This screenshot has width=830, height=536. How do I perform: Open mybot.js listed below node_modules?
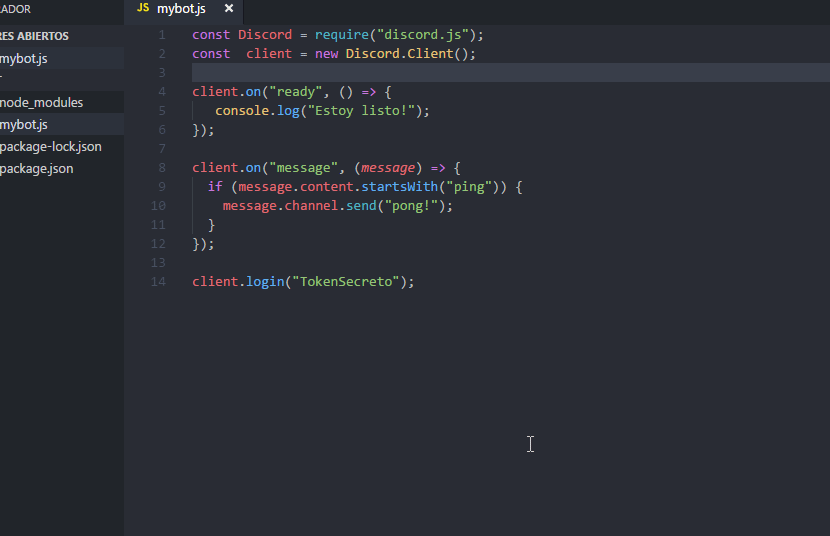point(24,125)
